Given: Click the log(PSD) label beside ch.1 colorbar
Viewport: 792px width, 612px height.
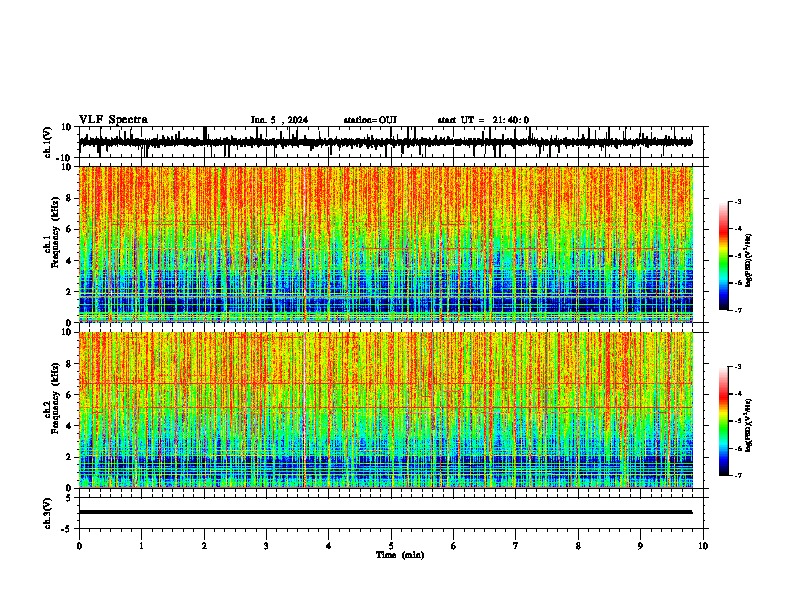Looking at the screenshot, I should [748, 260].
